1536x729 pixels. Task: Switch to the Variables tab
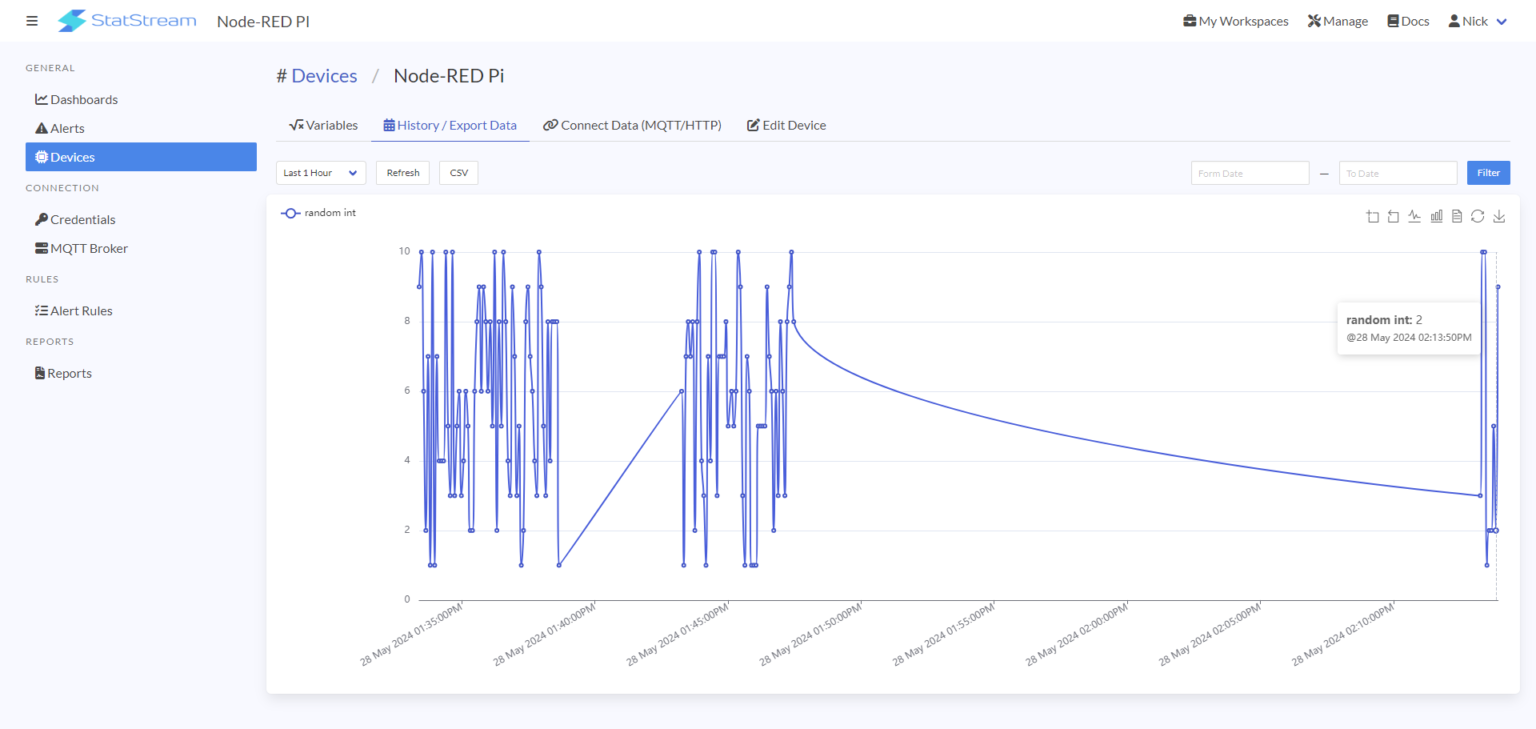(323, 125)
